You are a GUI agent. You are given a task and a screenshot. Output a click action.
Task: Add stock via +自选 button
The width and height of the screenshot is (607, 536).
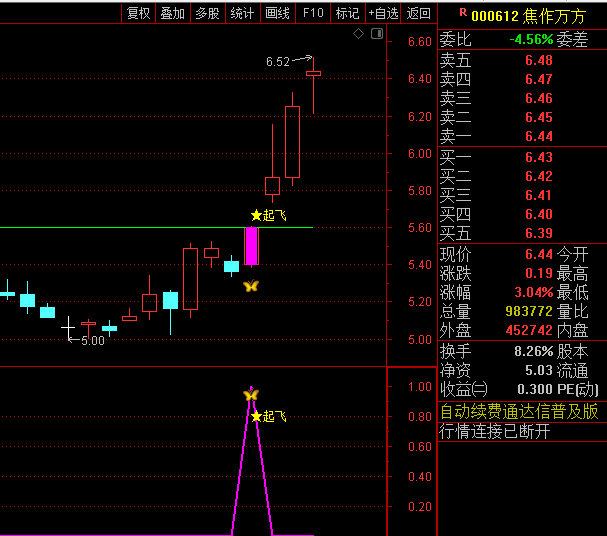click(383, 14)
